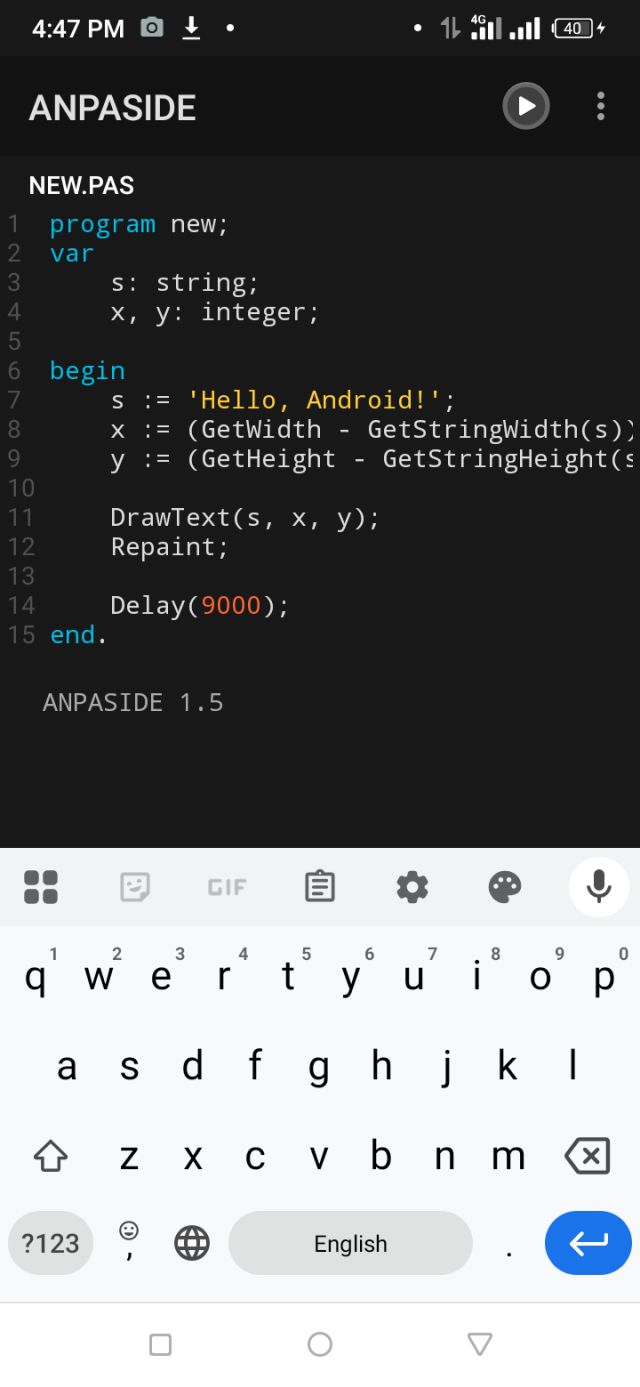Viewport: 640px width, 1387px height.
Task: Tap the ANPASIDE app title
Action: 112,107
